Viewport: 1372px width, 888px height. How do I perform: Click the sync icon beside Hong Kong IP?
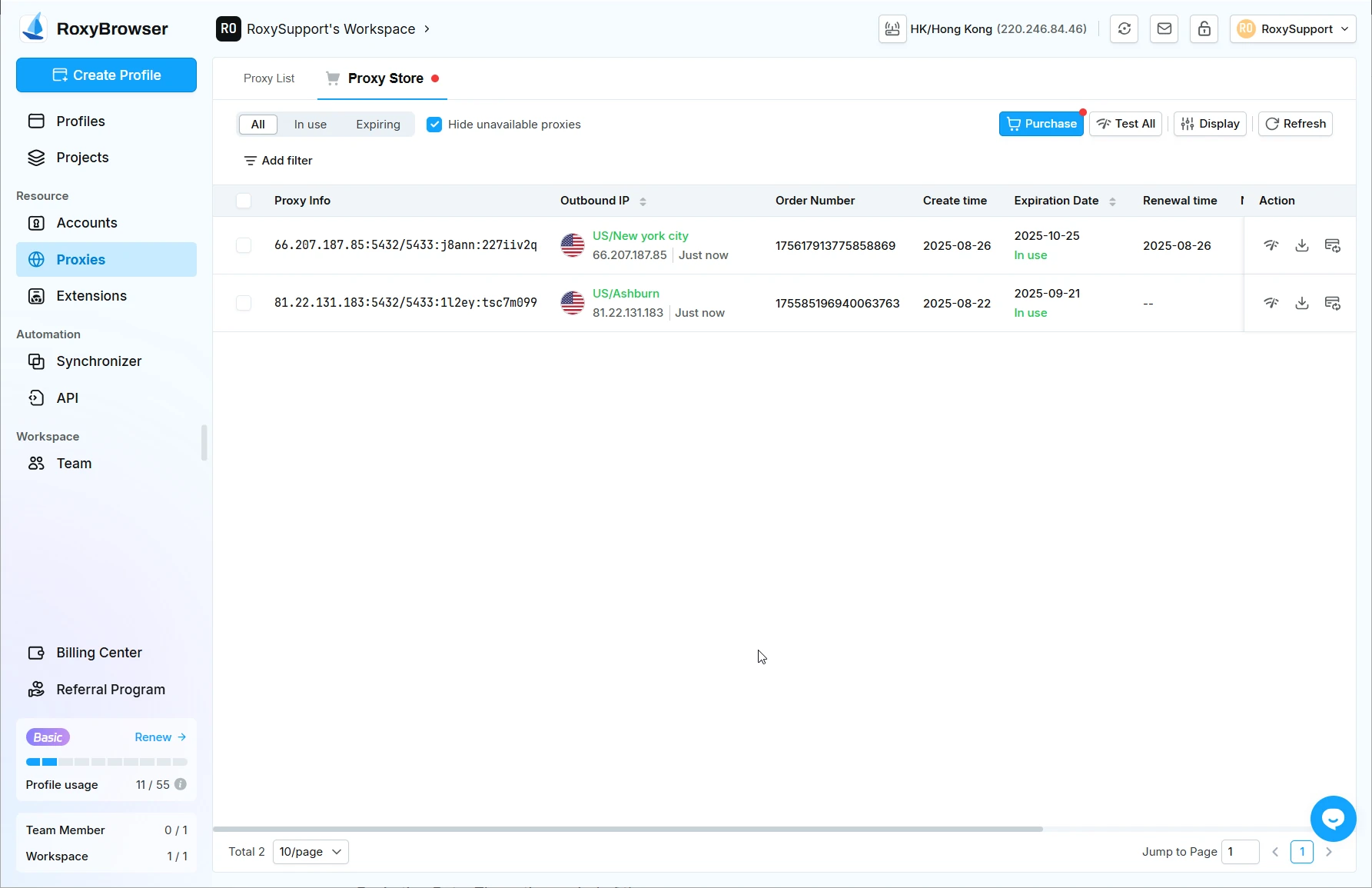1124,29
